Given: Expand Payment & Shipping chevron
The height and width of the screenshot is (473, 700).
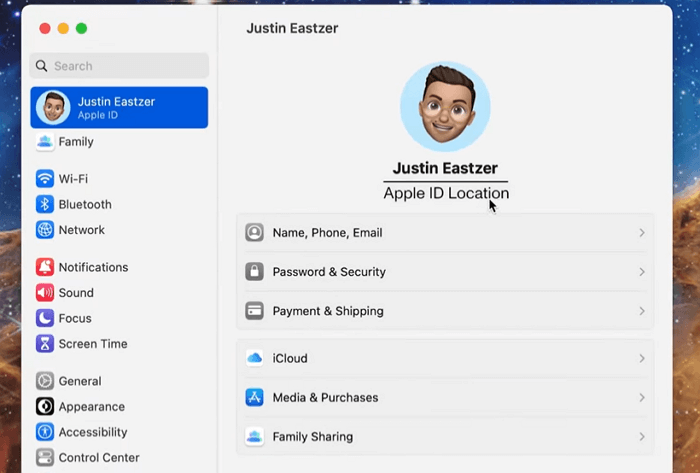Looking at the screenshot, I should 642,311.
